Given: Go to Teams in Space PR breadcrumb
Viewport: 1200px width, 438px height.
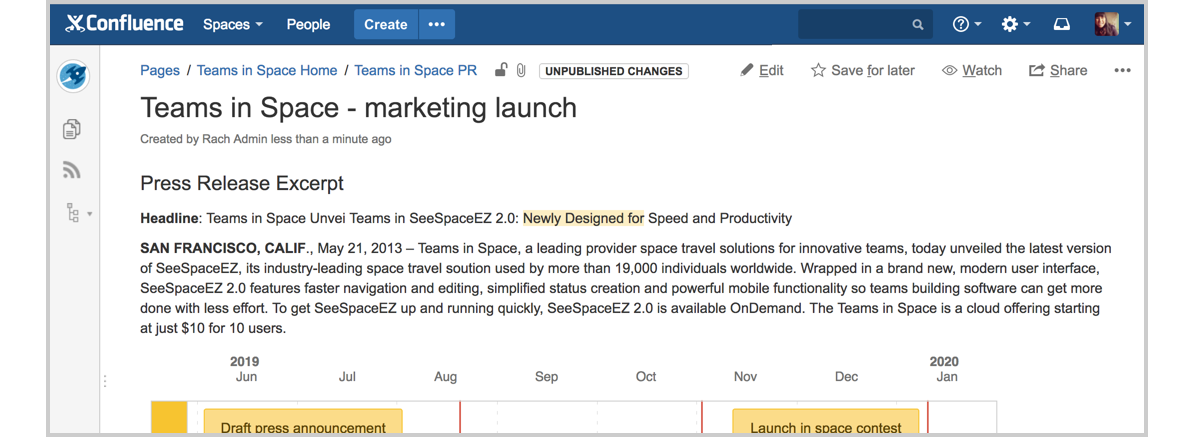Looking at the screenshot, I should 416,70.
